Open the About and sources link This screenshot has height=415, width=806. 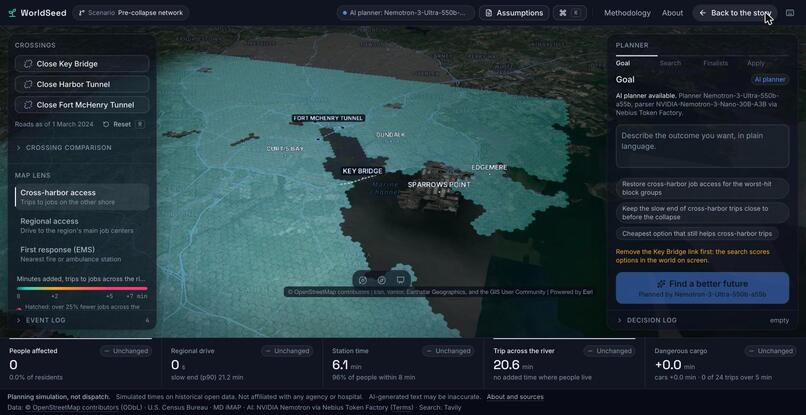pos(515,397)
